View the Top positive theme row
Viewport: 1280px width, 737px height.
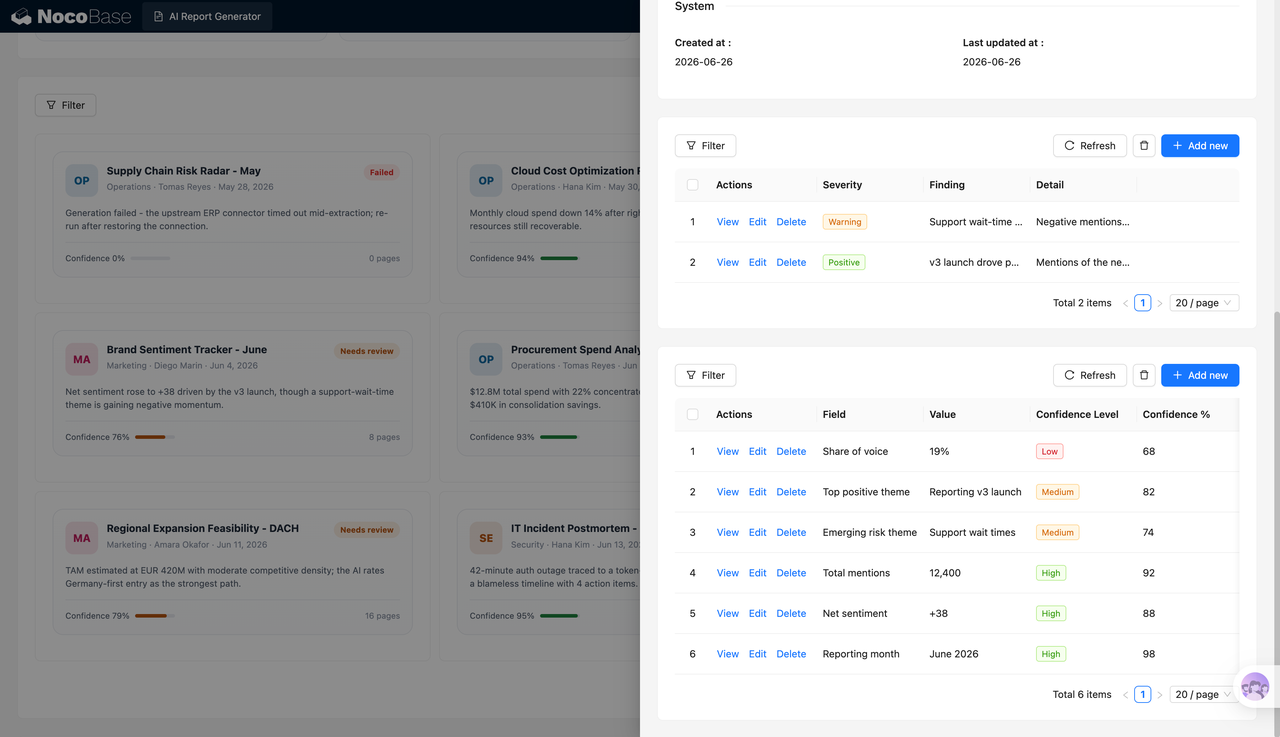tap(727, 492)
